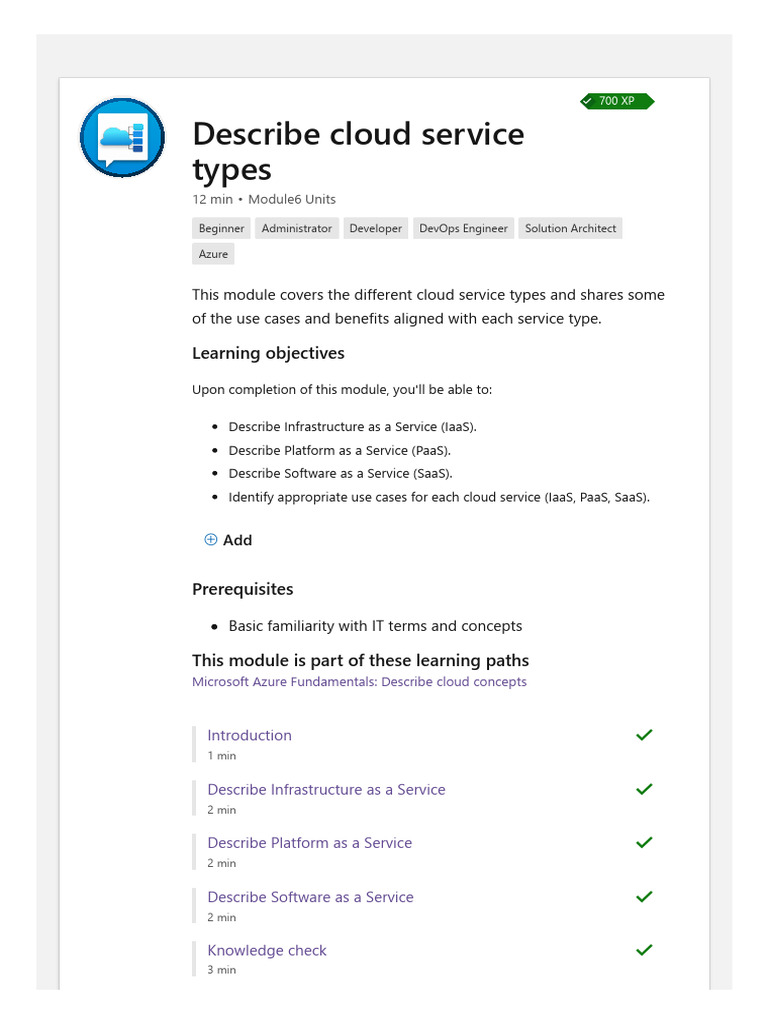The height and width of the screenshot is (1024, 768).
Task: Click the Infrastructure as a Service checkmark
Action: pyautogui.click(x=644, y=789)
